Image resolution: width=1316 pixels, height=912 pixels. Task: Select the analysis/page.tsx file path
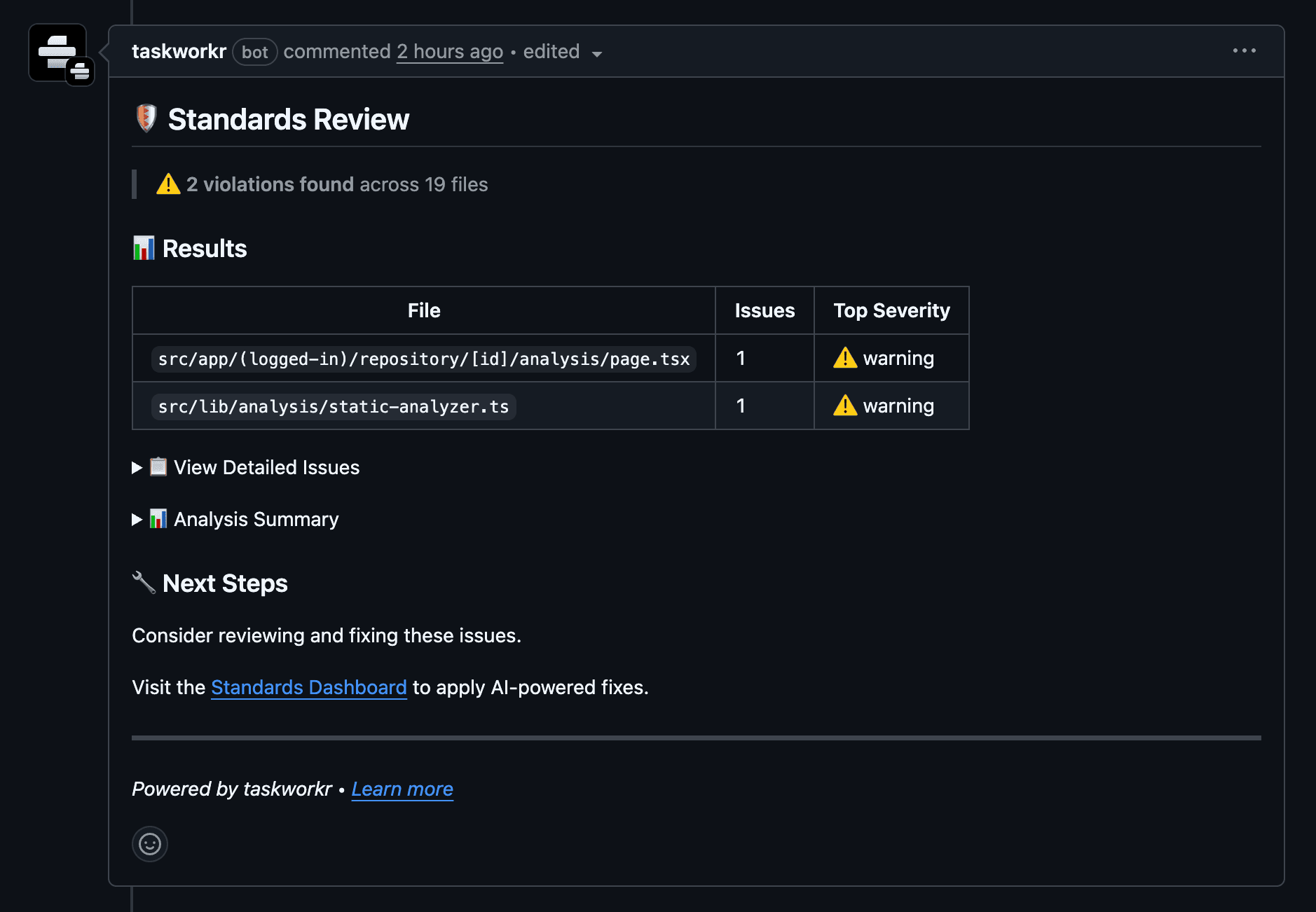[423, 359]
